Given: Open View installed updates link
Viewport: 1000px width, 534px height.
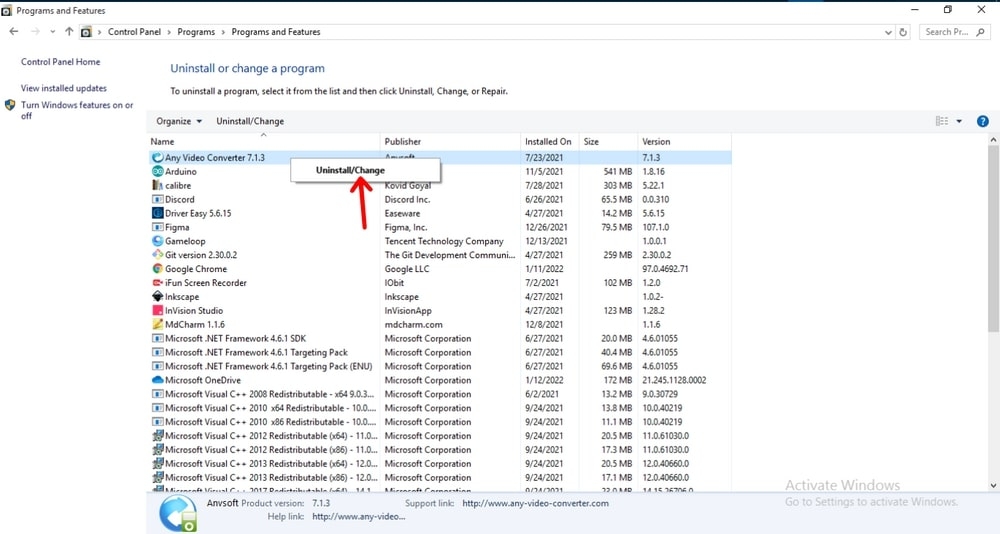Looking at the screenshot, I should click(64, 88).
